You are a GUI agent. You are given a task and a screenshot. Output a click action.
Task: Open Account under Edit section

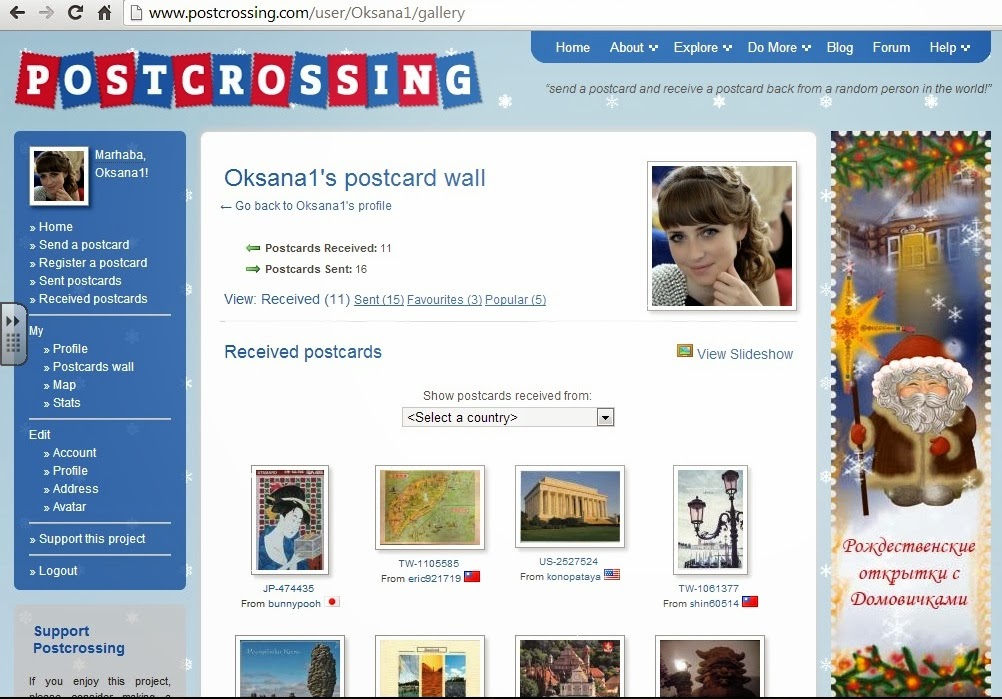click(x=74, y=452)
